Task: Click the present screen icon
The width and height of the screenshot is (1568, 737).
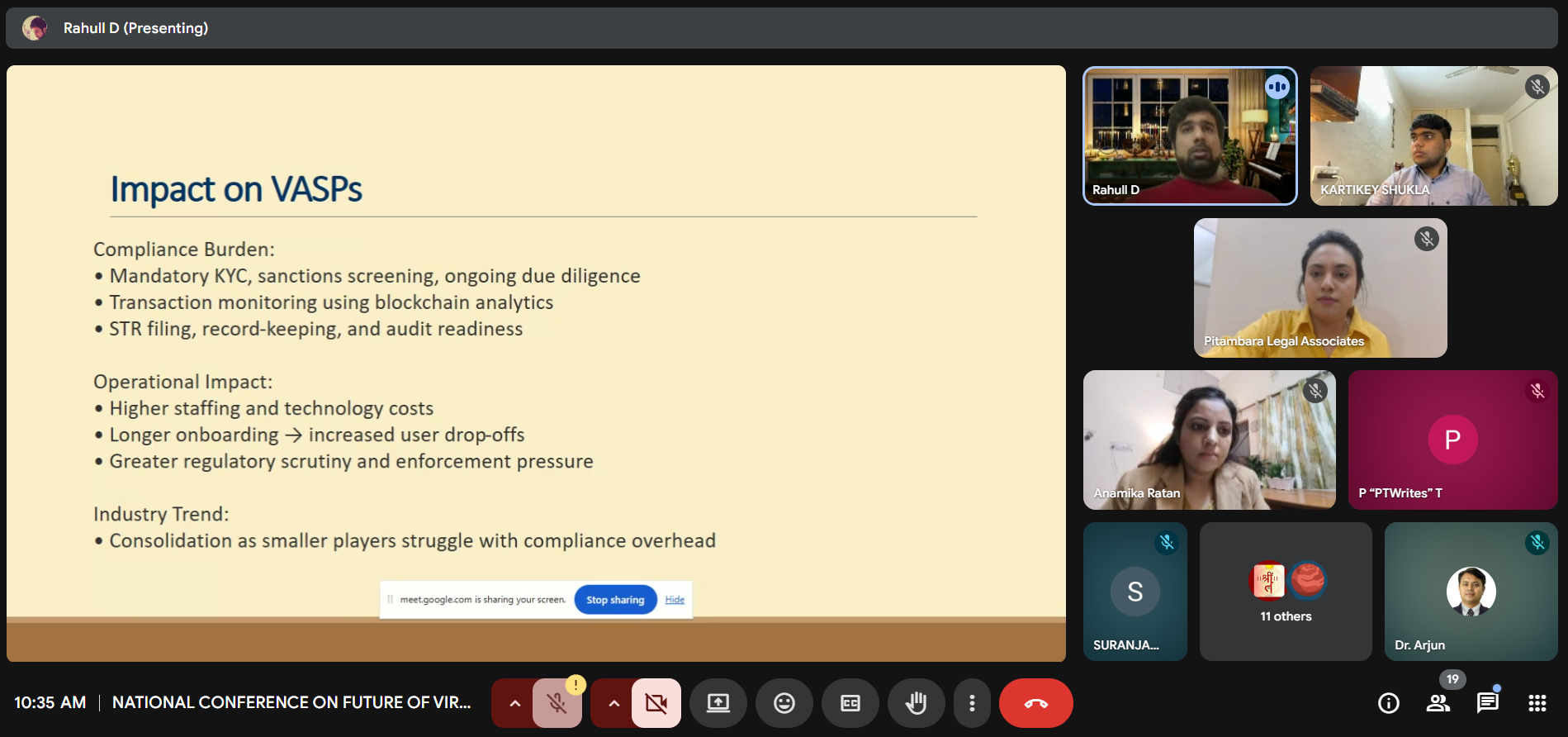Action: point(718,703)
